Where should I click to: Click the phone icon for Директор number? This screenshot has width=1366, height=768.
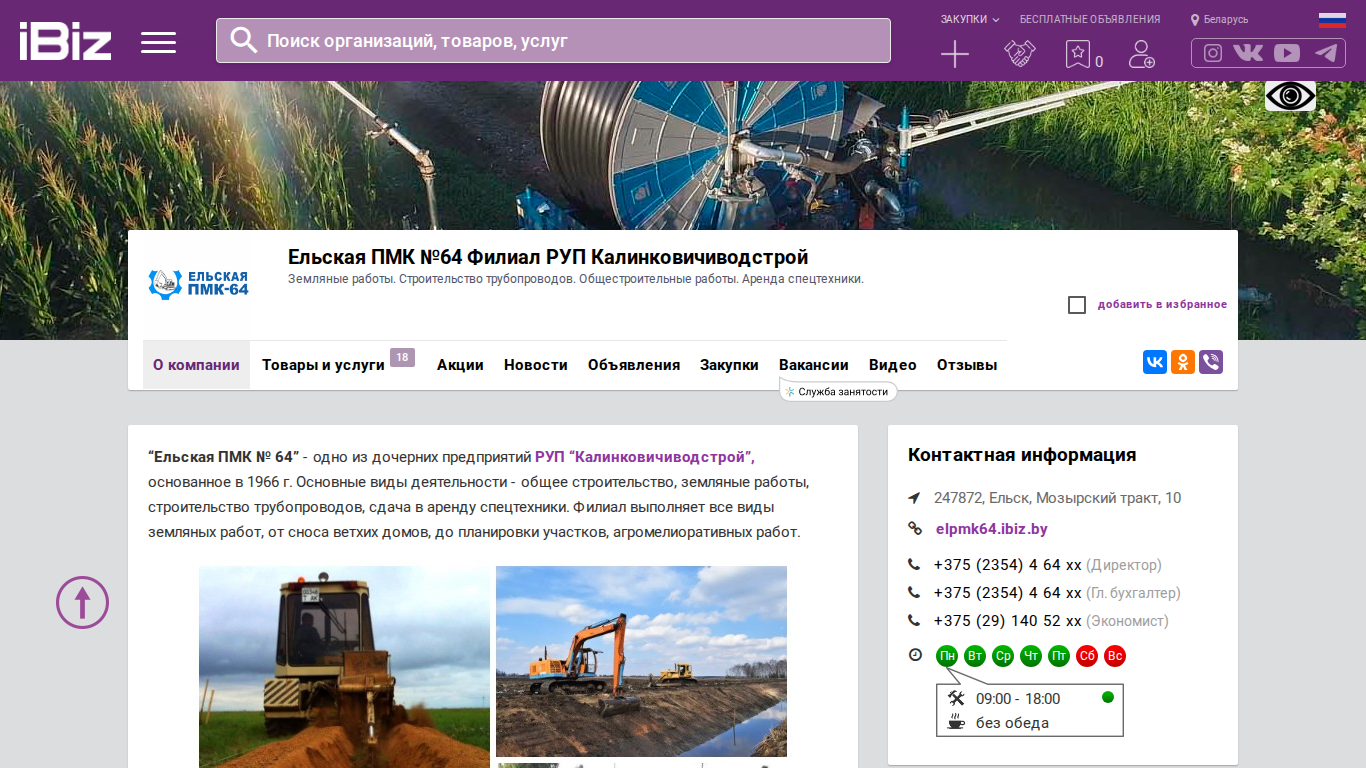[x=914, y=565]
